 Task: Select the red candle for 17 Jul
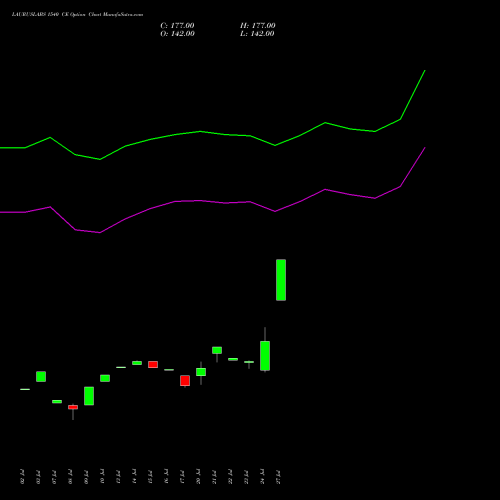click(x=185, y=381)
